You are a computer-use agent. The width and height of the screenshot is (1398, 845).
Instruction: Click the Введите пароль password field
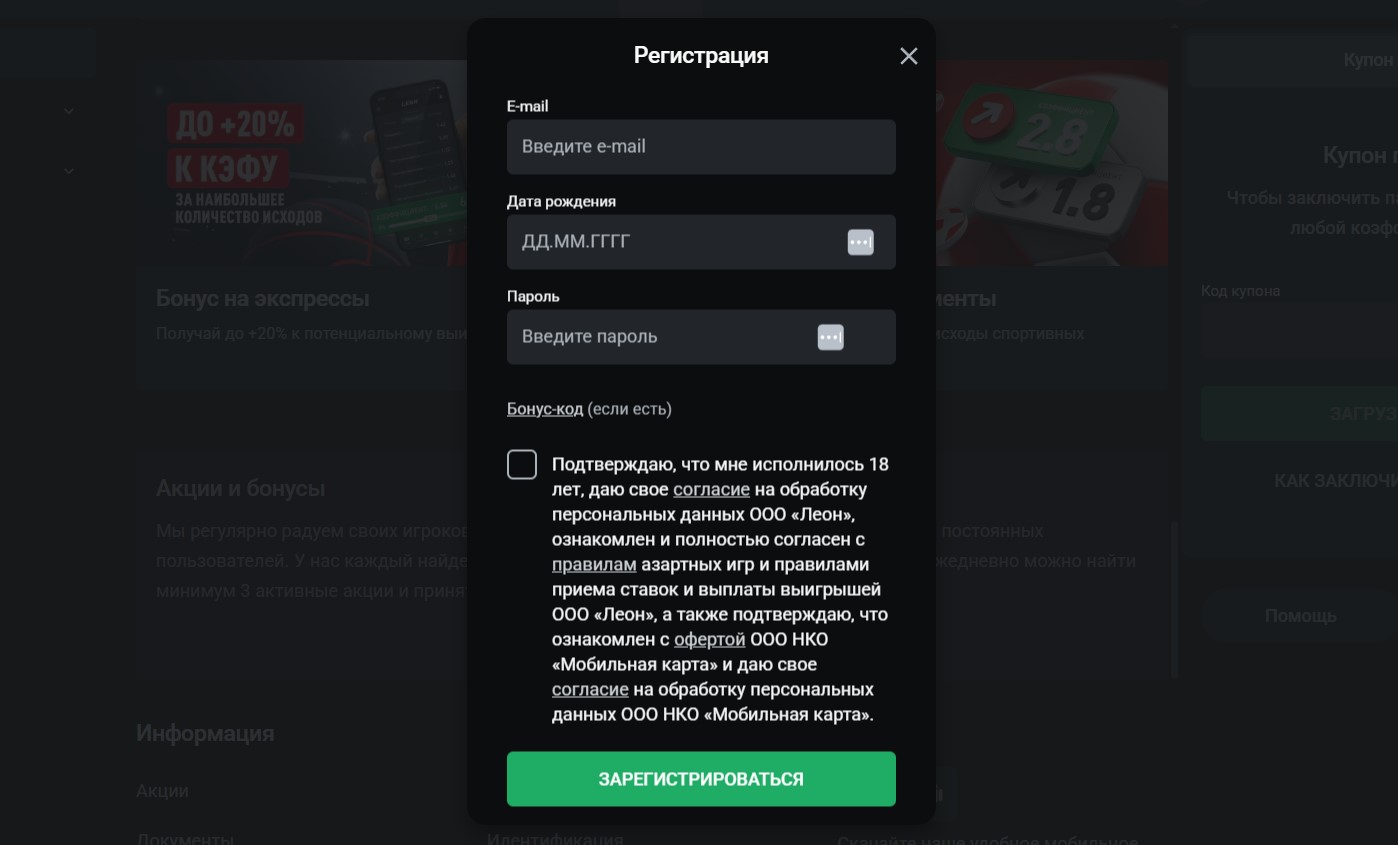[x=701, y=337]
